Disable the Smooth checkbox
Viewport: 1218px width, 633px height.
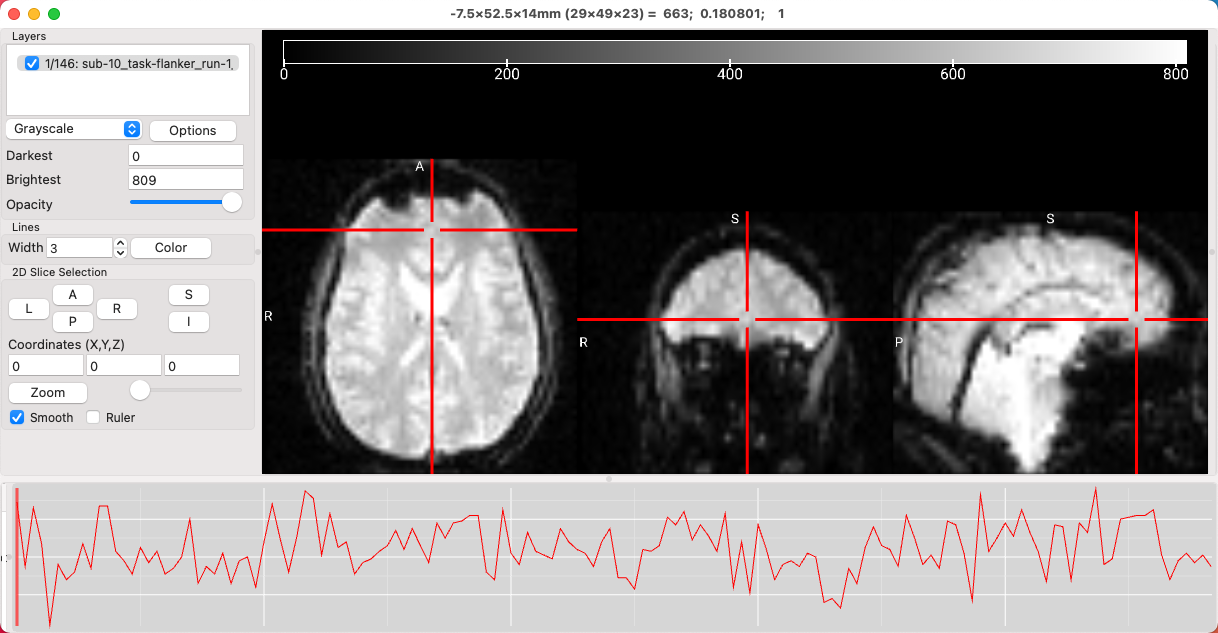pyautogui.click(x=17, y=417)
